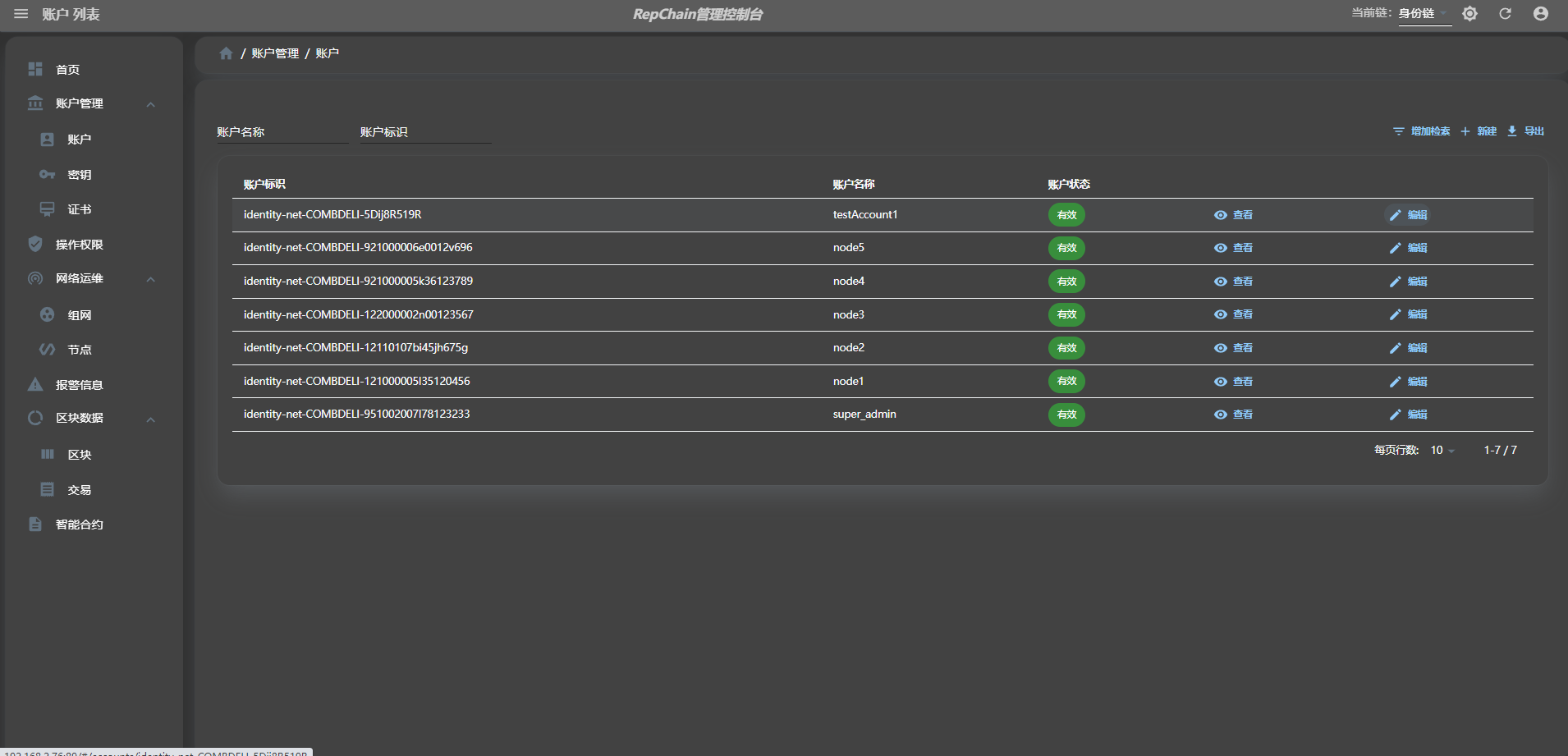Open 首页 in the sidebar
1568x756 pixels.
[x=67, y=70]
